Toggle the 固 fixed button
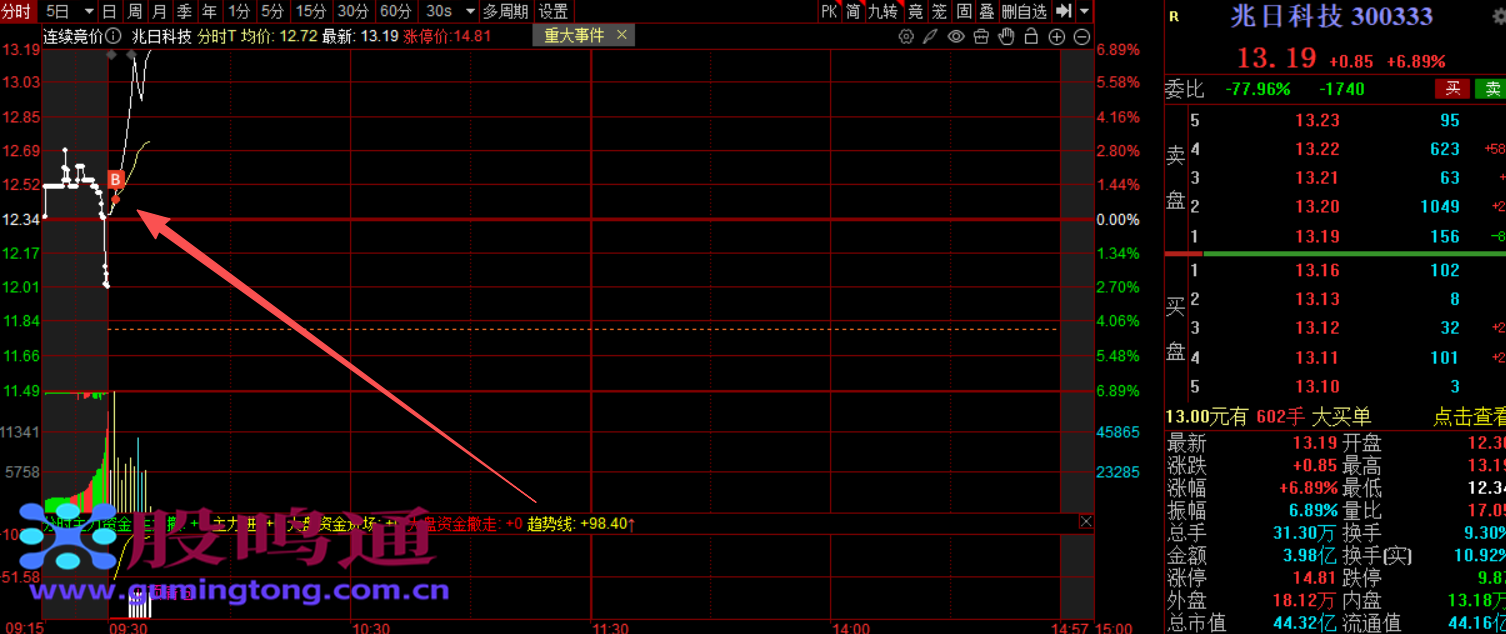Image resolution: width=1506 pixels, height=634 pixels. [x=964, y=12]
